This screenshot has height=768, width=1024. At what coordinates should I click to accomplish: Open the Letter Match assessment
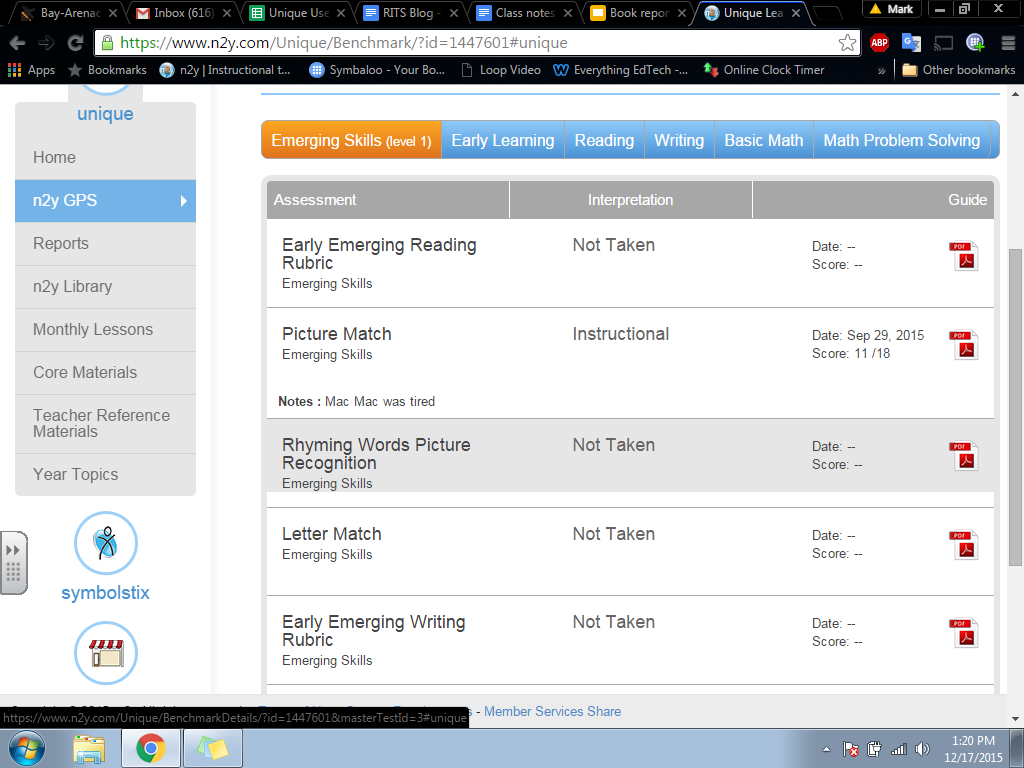click(331, 534)
